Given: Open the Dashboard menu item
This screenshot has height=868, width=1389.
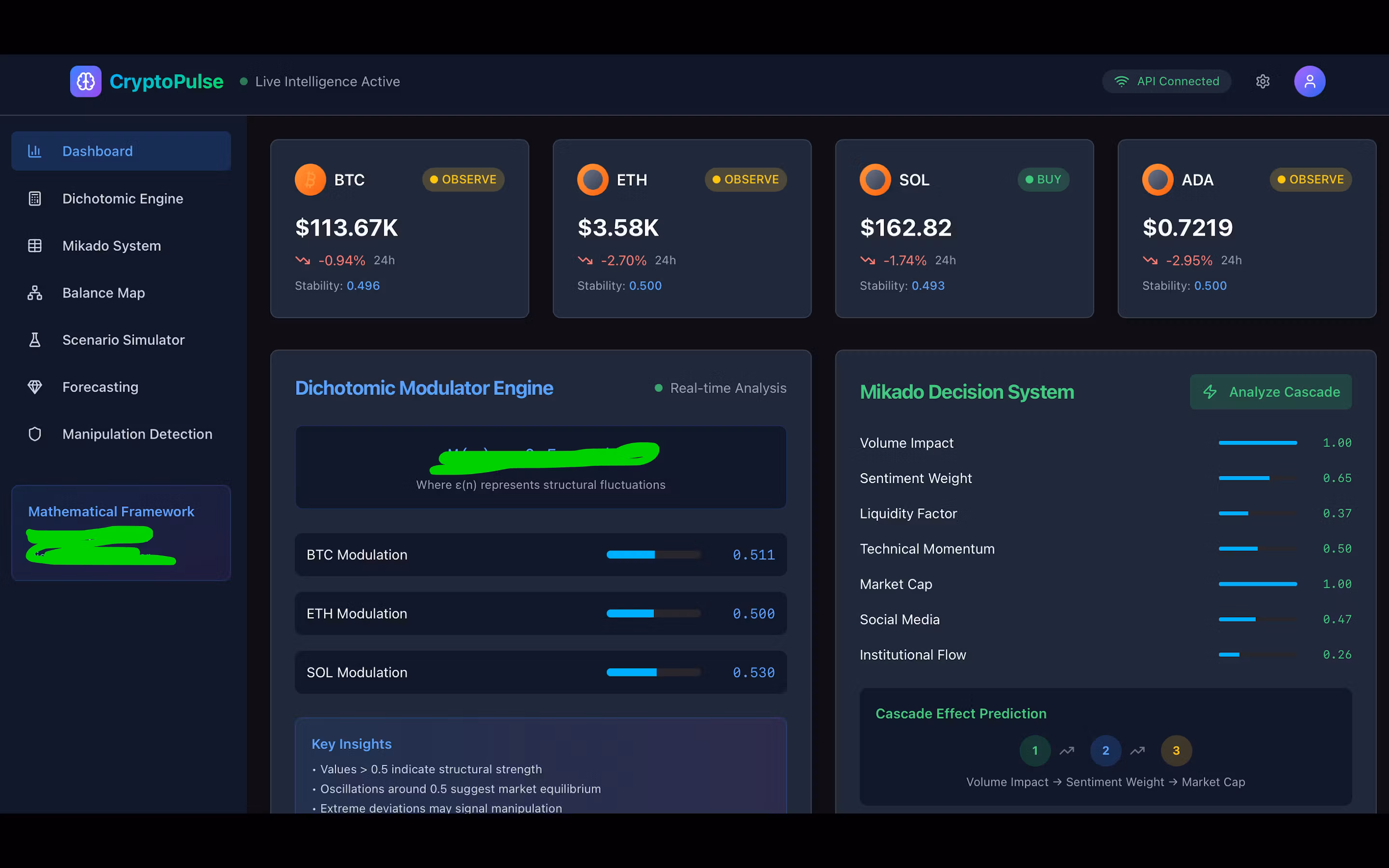Looking at the screenshot, I should point(121,151).
